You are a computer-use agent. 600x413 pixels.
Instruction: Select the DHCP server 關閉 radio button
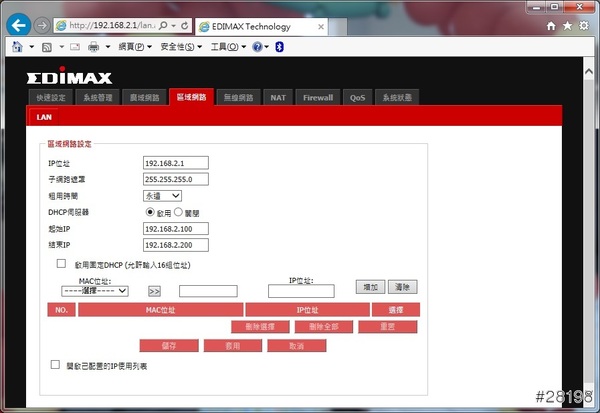click(x=179, y=212)
